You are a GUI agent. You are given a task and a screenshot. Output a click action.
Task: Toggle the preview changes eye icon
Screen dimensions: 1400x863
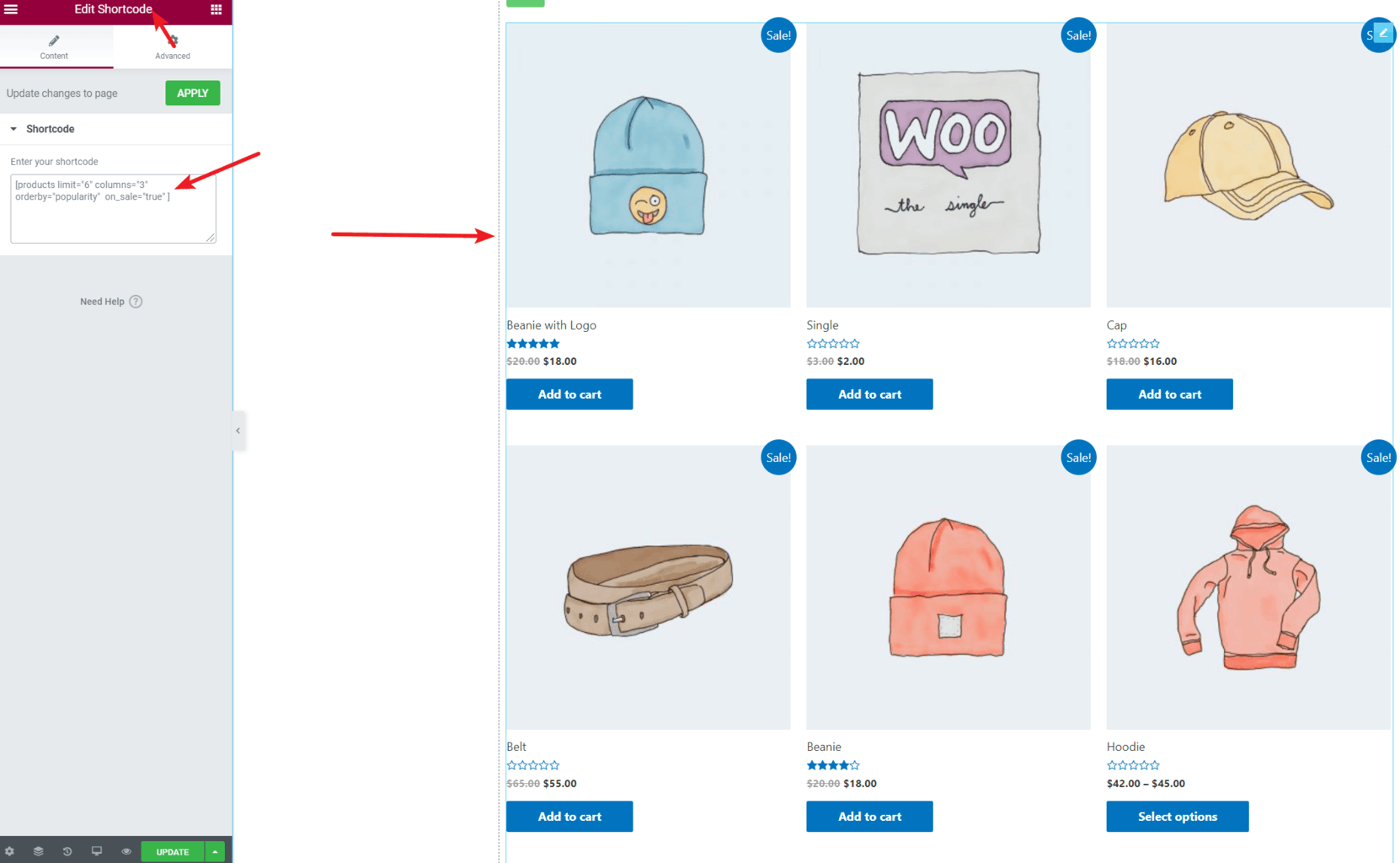[x=126, y=851]
